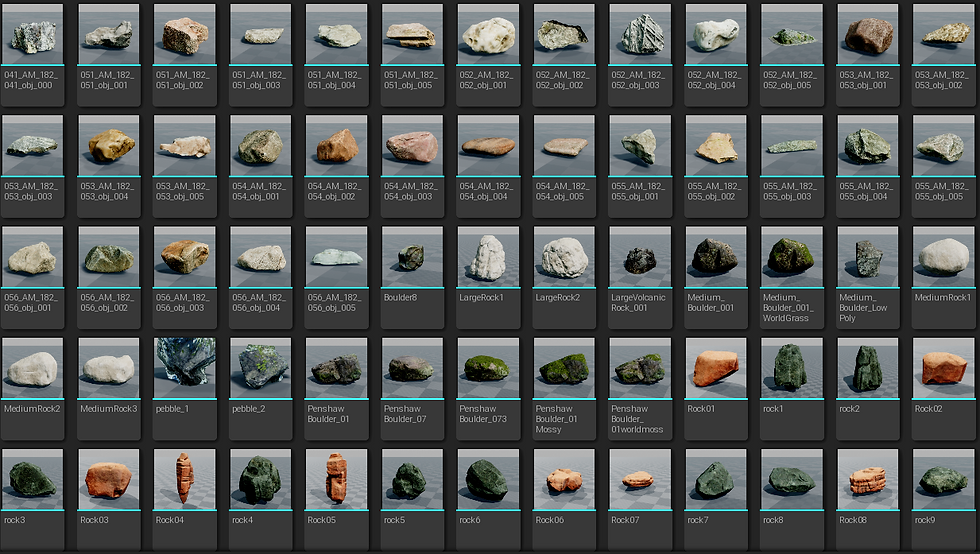Select the MediumRock2 thumbnail
The height and width of the screenshot is (554, 980).
(x=32, y=368)
